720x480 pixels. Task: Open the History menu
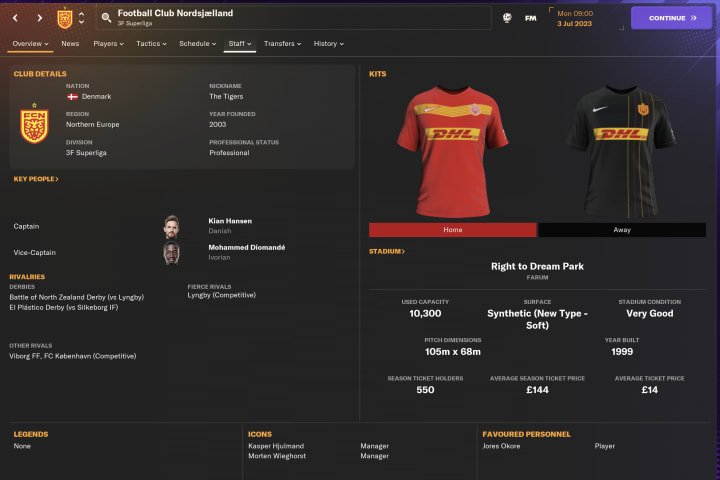[328, 44]
